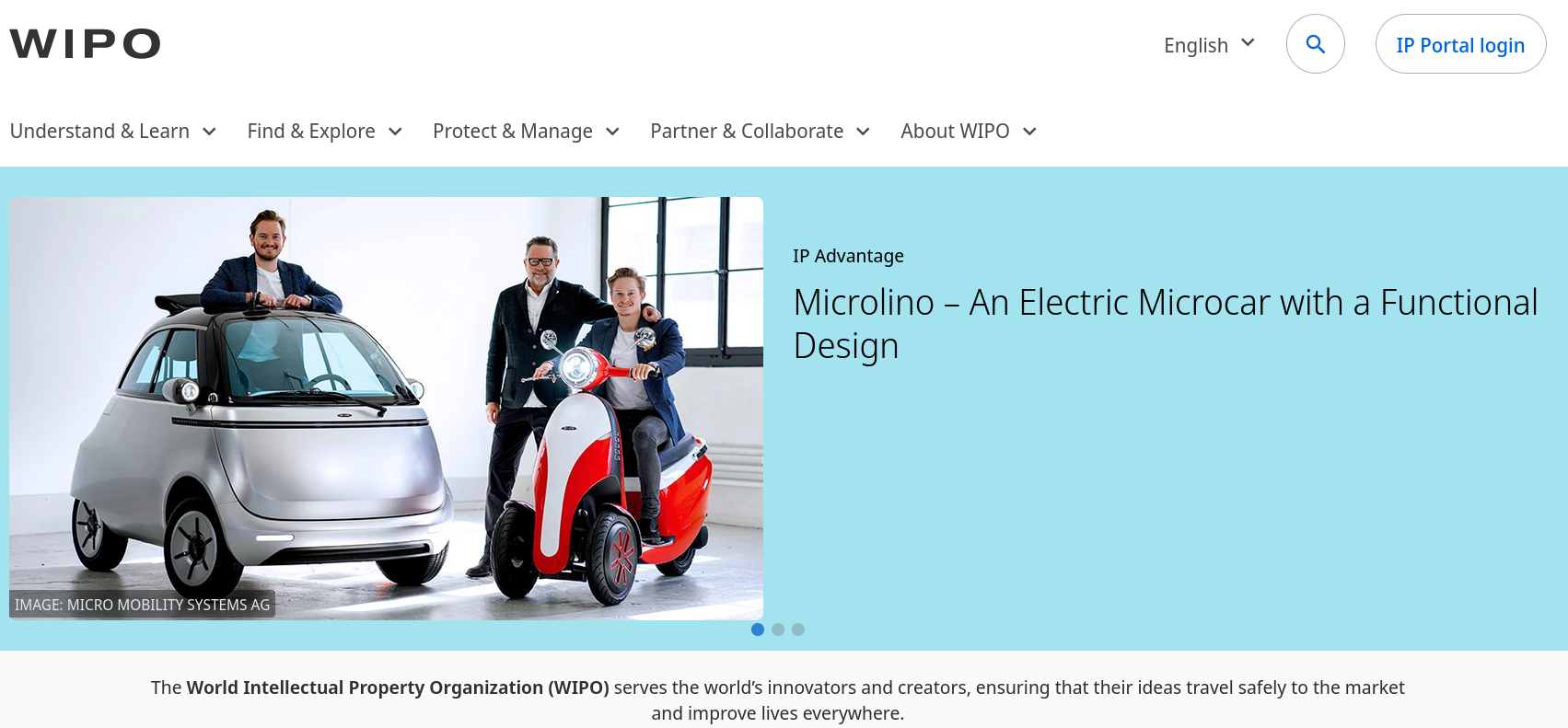Click the chevron next to Understand & Learn
Viewport: 1568px width, 728px height.
(x=209, y=132)
